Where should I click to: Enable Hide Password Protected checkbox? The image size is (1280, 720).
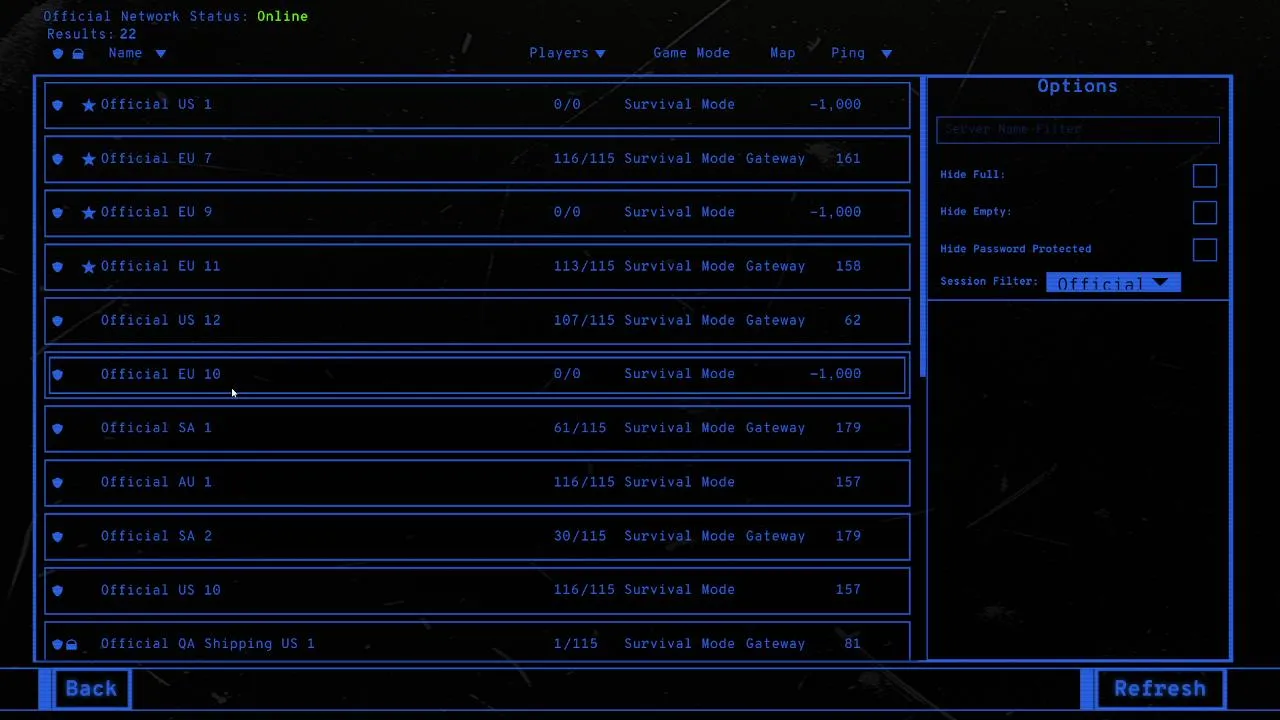[1205, 250]
